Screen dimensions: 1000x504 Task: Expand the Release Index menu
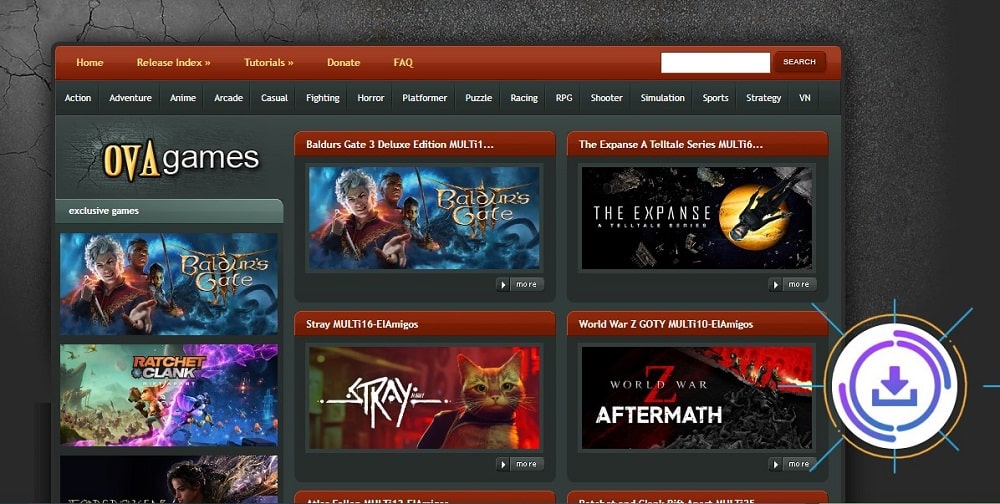[x=173, y=63]
